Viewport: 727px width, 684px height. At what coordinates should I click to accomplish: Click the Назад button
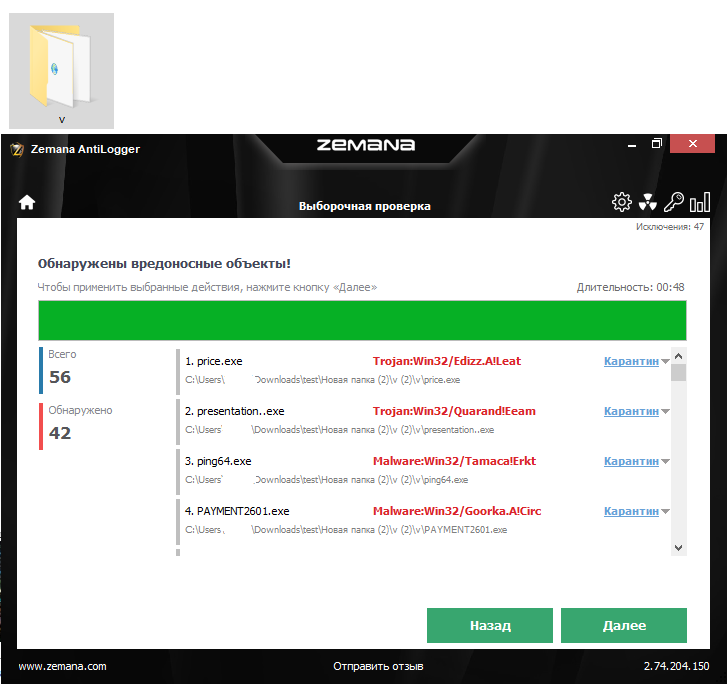coord(490,626)
